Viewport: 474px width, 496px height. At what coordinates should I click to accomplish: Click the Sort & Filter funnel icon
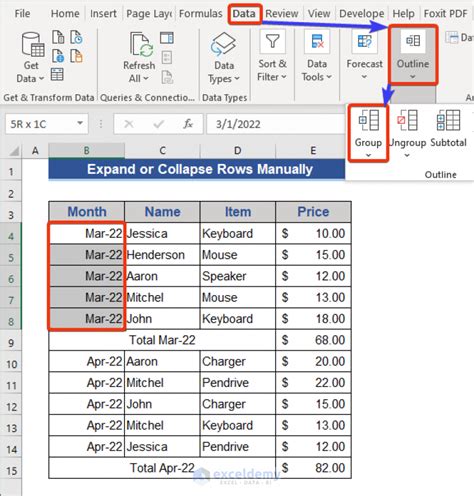(272, 42)
